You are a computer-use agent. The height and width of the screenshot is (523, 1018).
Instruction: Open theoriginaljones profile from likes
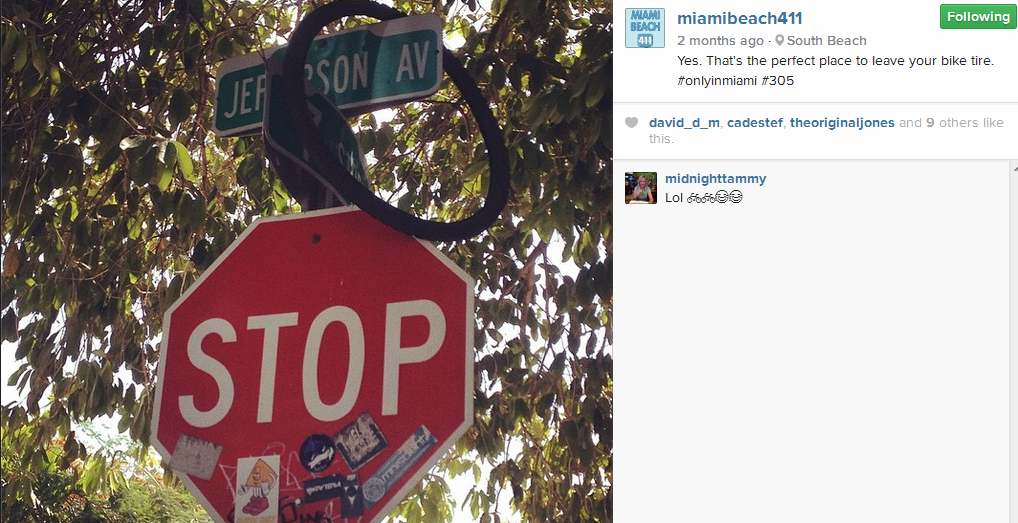[x=842, y=123]
